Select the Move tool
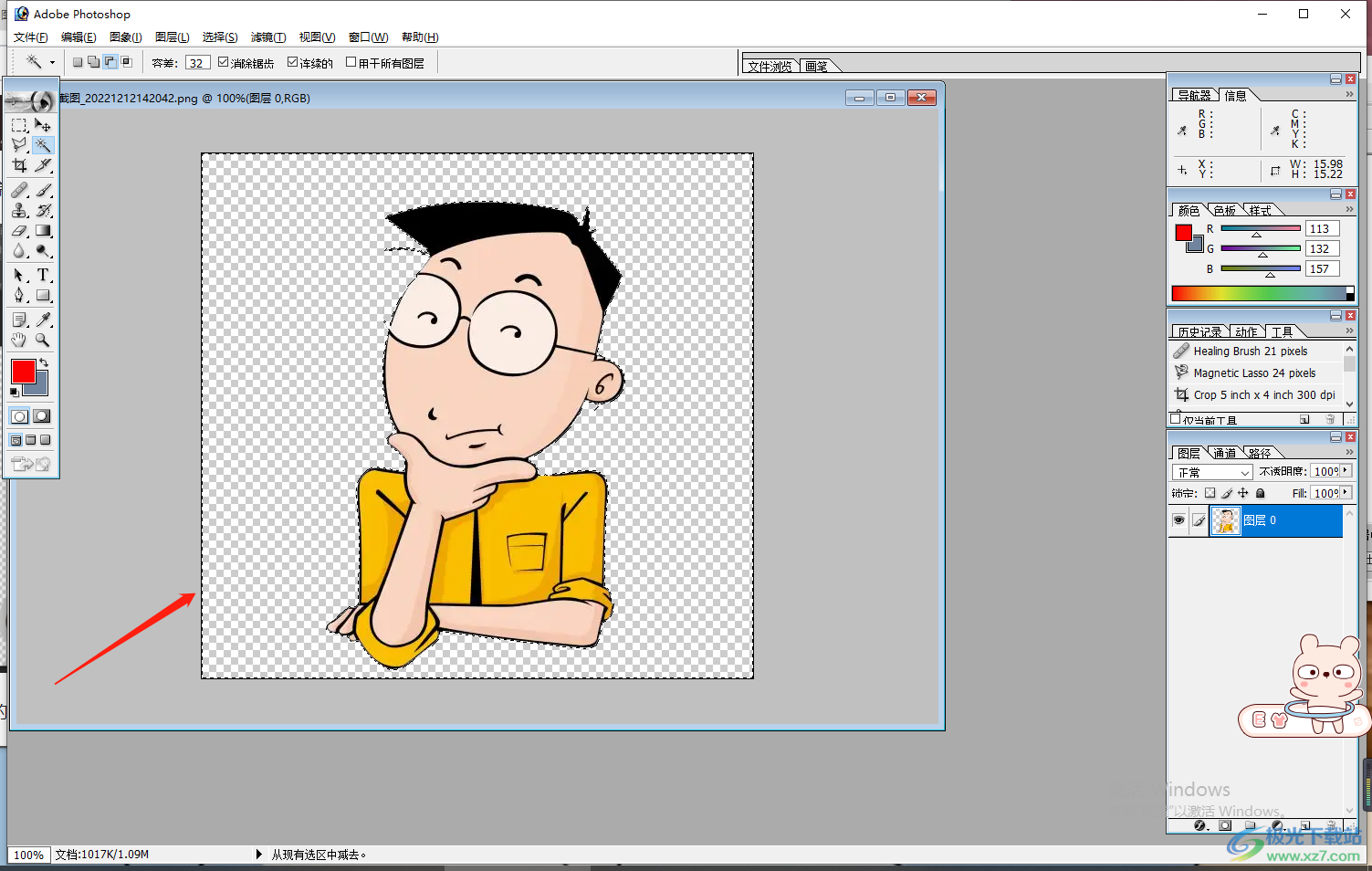This screenshot has height=871, width=1372. [x=43, y=125]
